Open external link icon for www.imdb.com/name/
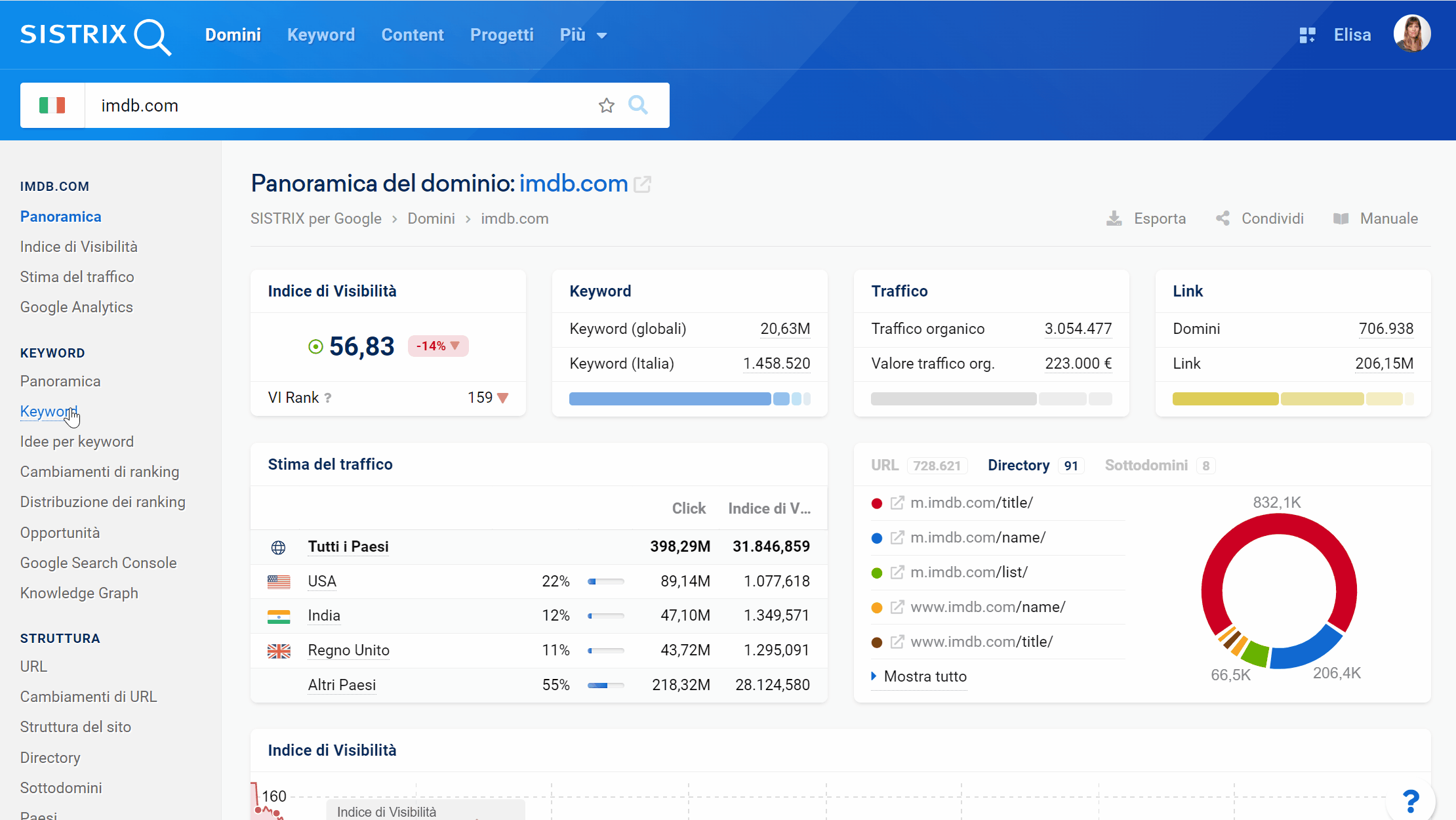 point(897,607)
